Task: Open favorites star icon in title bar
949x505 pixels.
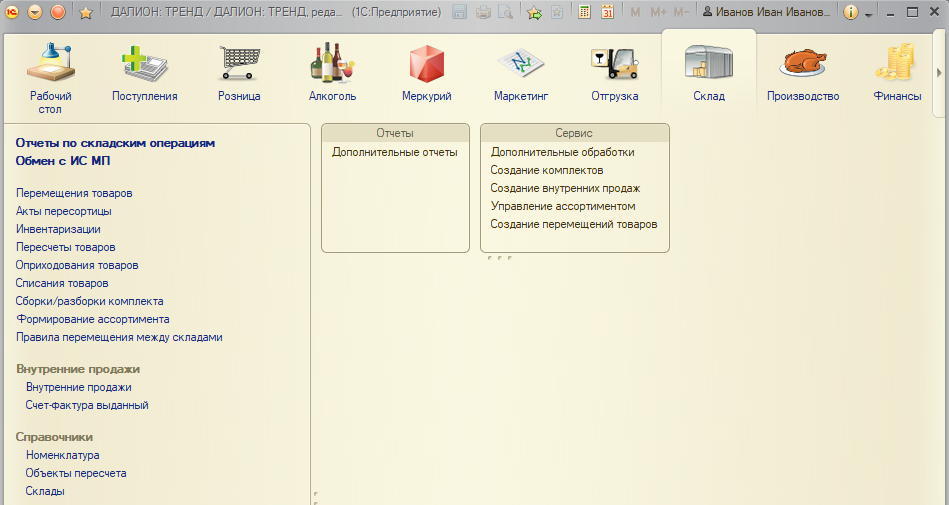Action: coord(86,12)
